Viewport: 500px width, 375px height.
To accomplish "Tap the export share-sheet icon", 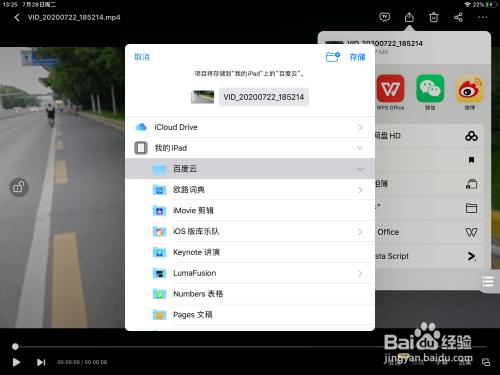I will tap(409, 17).
